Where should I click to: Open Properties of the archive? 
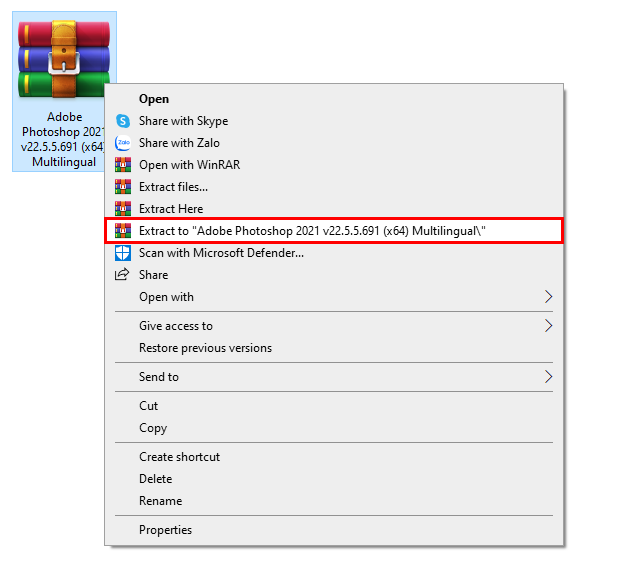(x=165, y=530)
